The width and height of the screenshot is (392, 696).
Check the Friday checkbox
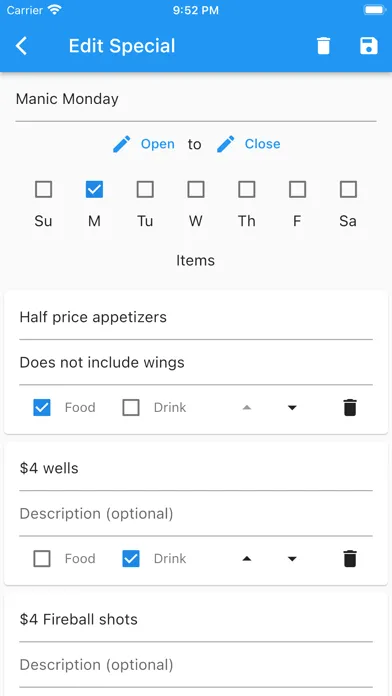[x=297, y=190]
